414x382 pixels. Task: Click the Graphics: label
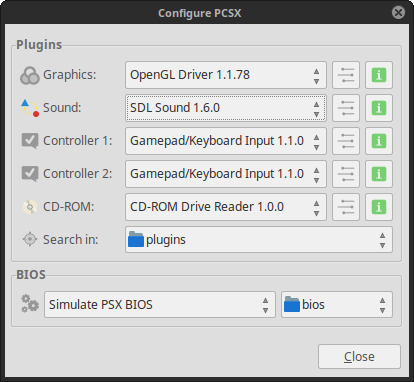[x=70, y=75]
